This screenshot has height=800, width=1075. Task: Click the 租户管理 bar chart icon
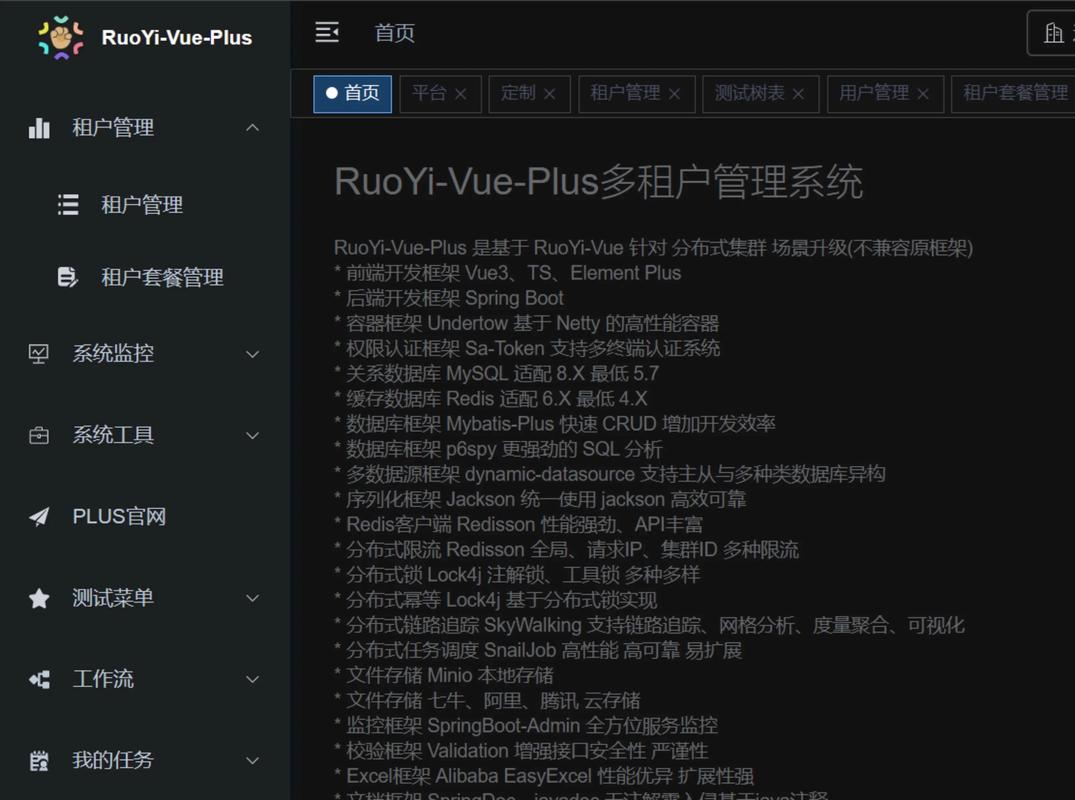[x=39, y=128]
